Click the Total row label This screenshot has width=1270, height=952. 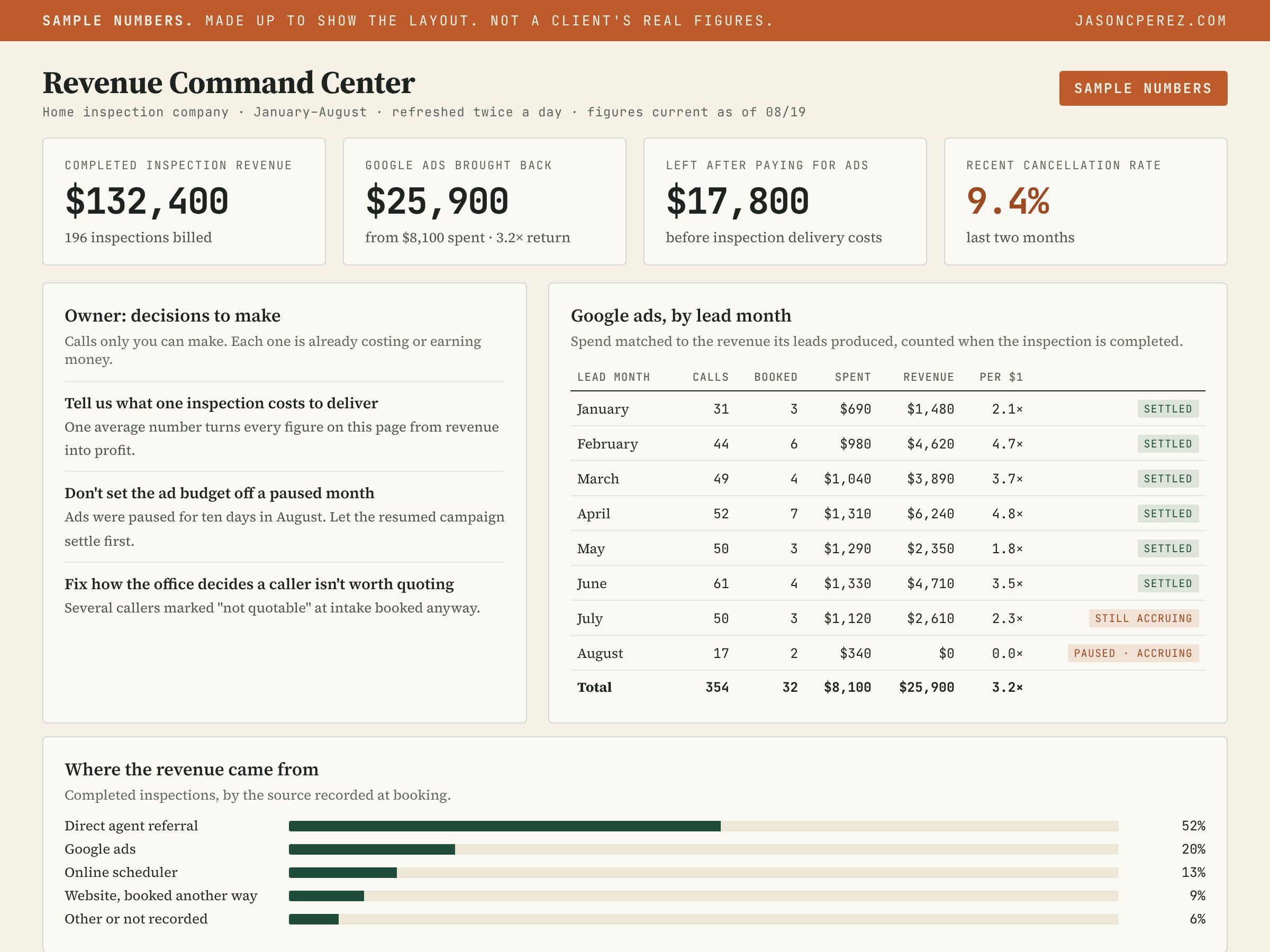point(594,688)
